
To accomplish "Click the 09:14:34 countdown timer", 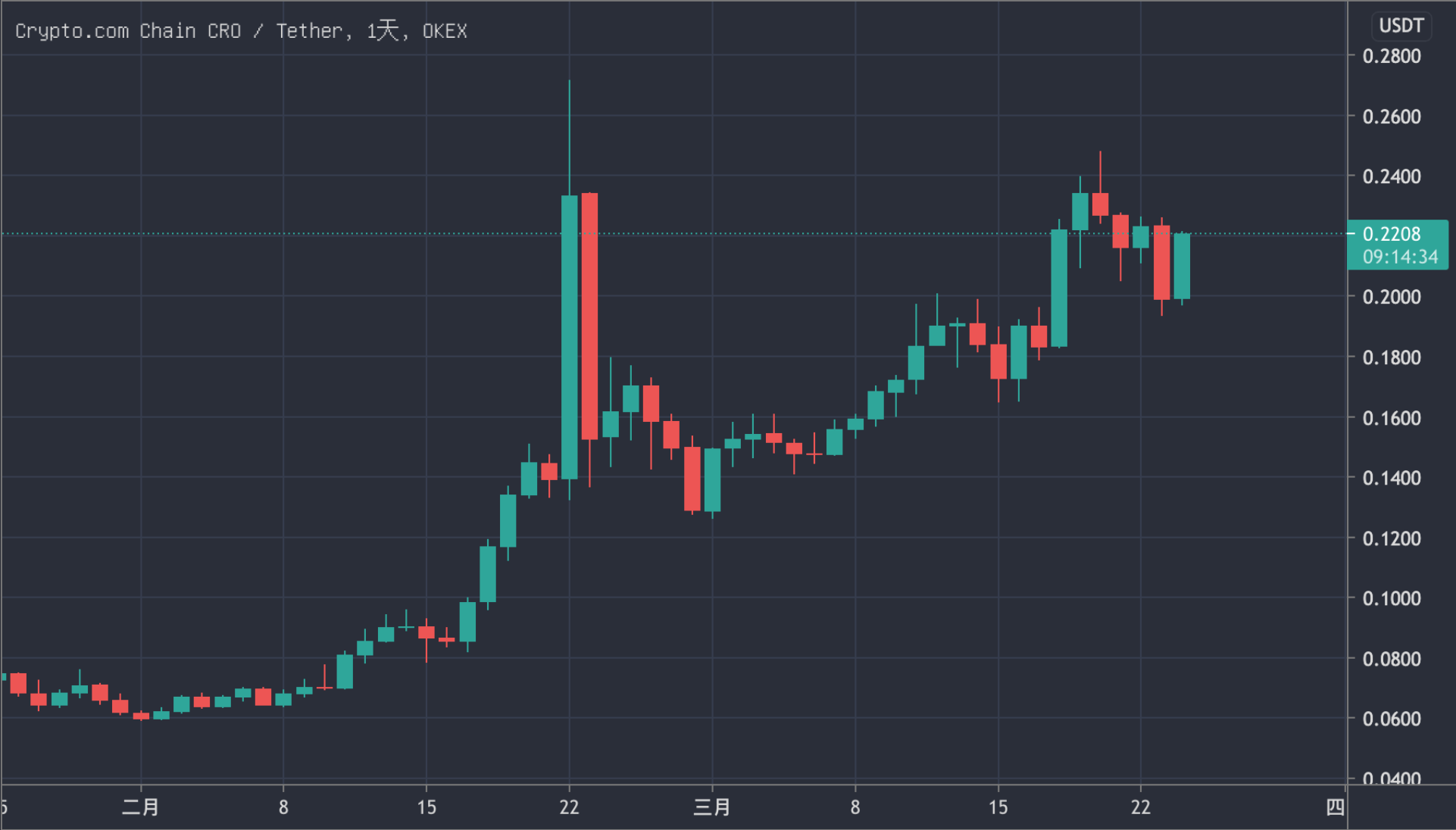I will click(1400, 257).
